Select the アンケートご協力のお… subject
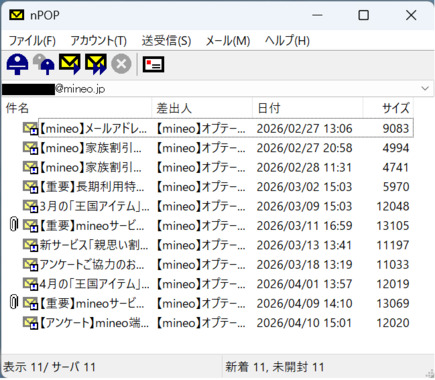435x380 pixels. click(92, 264)
